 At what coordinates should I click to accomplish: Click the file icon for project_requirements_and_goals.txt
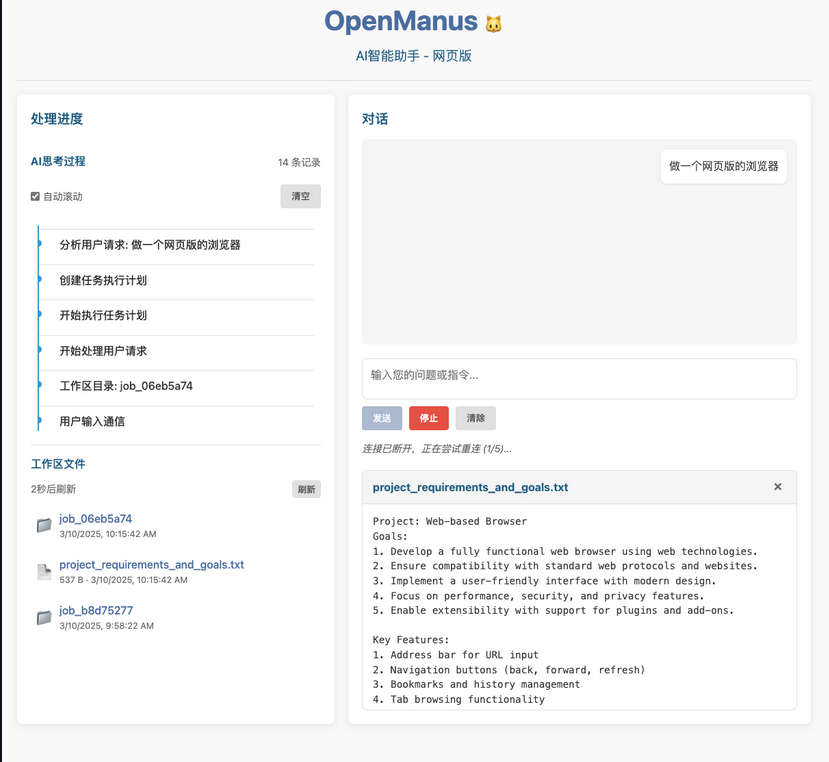point(44,571)
